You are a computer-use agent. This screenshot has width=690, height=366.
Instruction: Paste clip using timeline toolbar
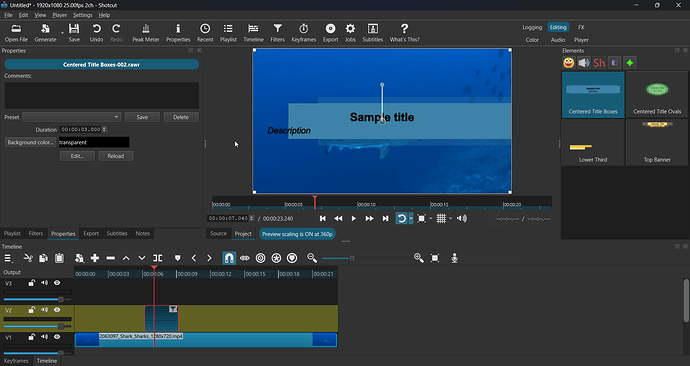tap(59, 258)
